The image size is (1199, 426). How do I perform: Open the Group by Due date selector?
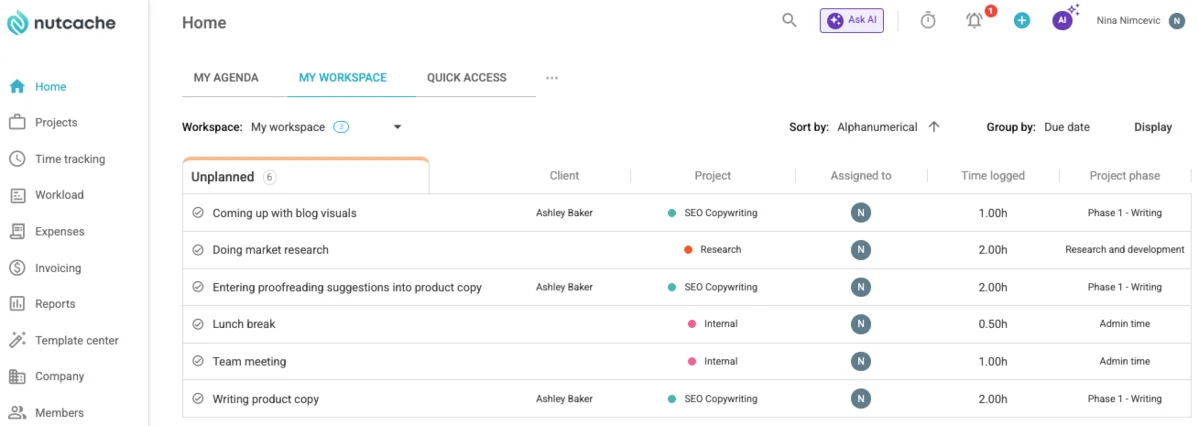[1067, 127]
